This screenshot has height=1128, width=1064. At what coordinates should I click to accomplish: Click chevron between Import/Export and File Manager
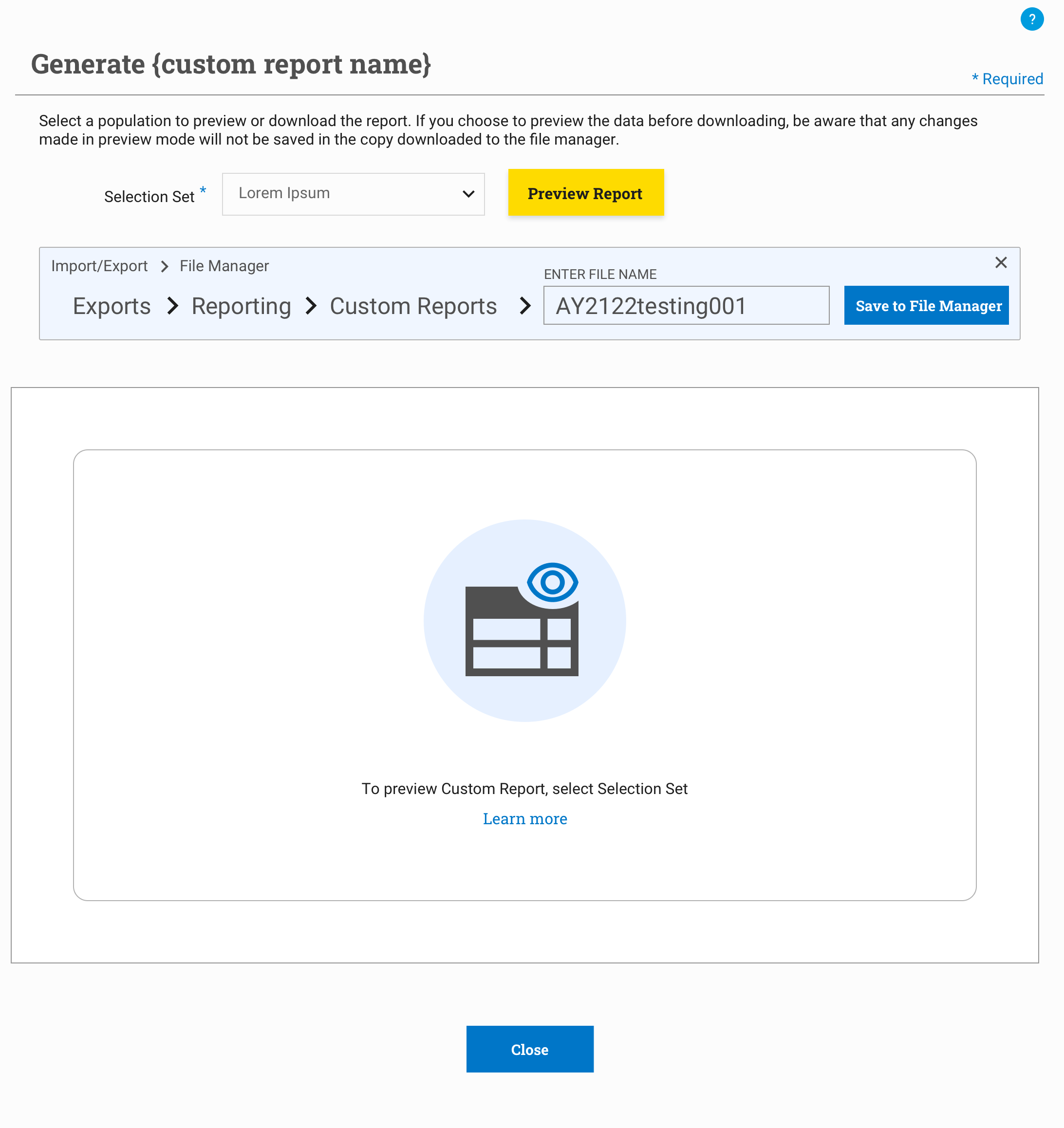(164, 266)
